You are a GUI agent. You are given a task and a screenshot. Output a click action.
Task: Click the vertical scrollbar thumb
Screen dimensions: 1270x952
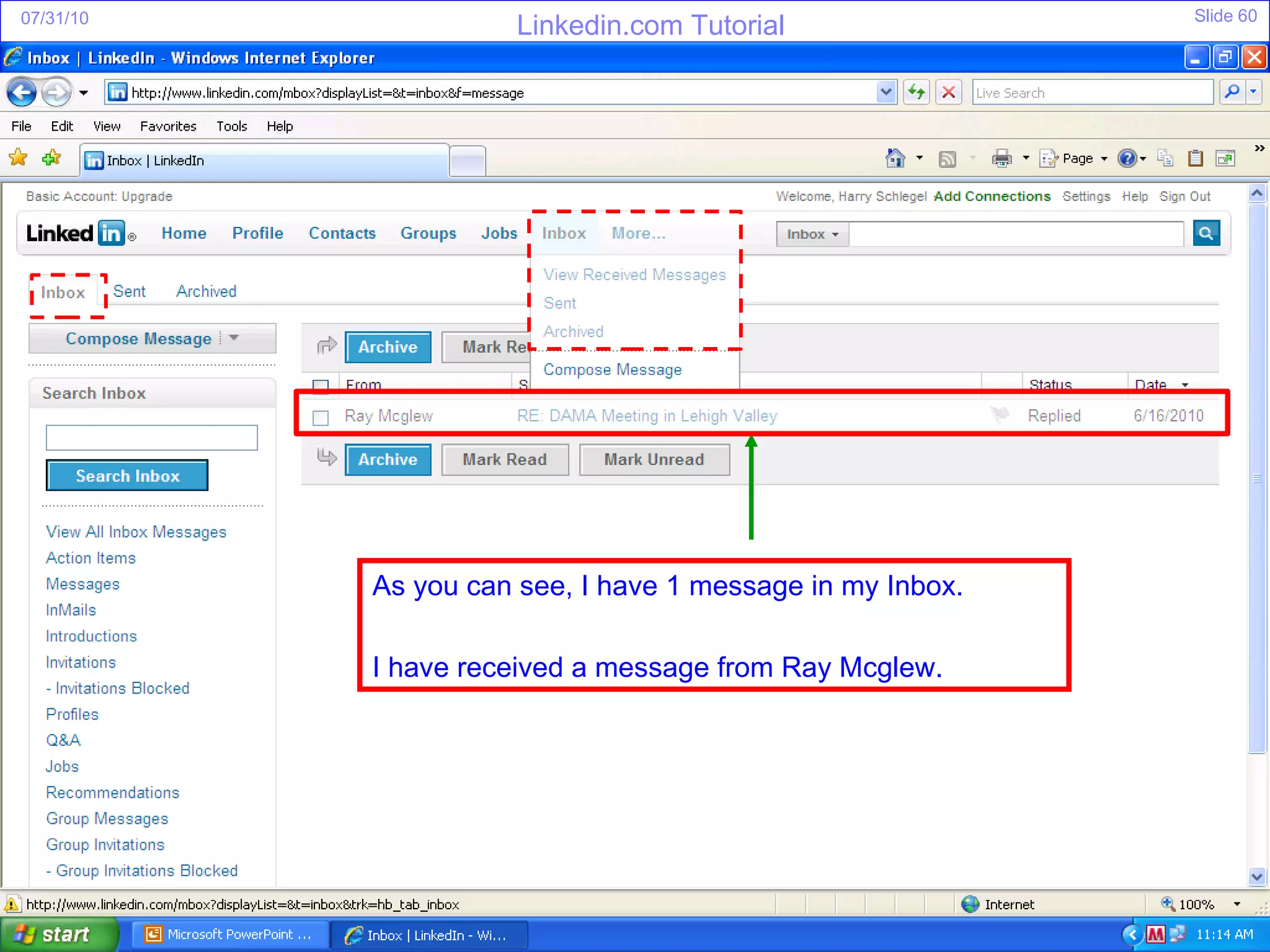pyautogui.click(x=1257, y=478)
